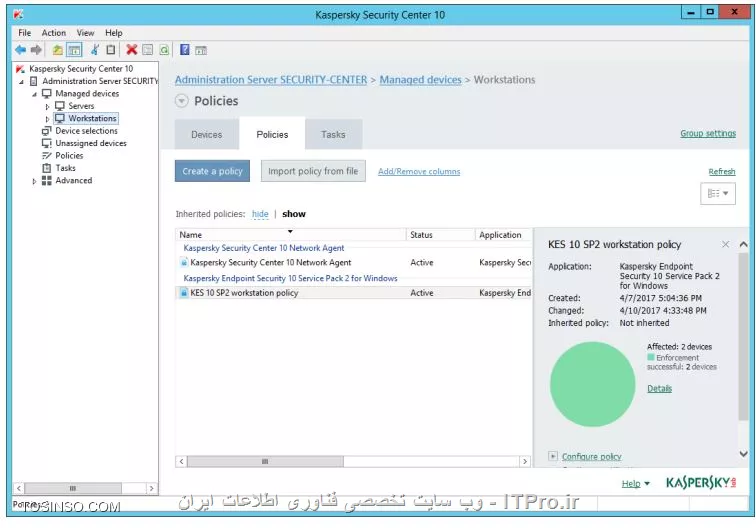Click the Create a policy button
Image resolution: width=756 pixels, height=528 pixels.
(212, 171)
